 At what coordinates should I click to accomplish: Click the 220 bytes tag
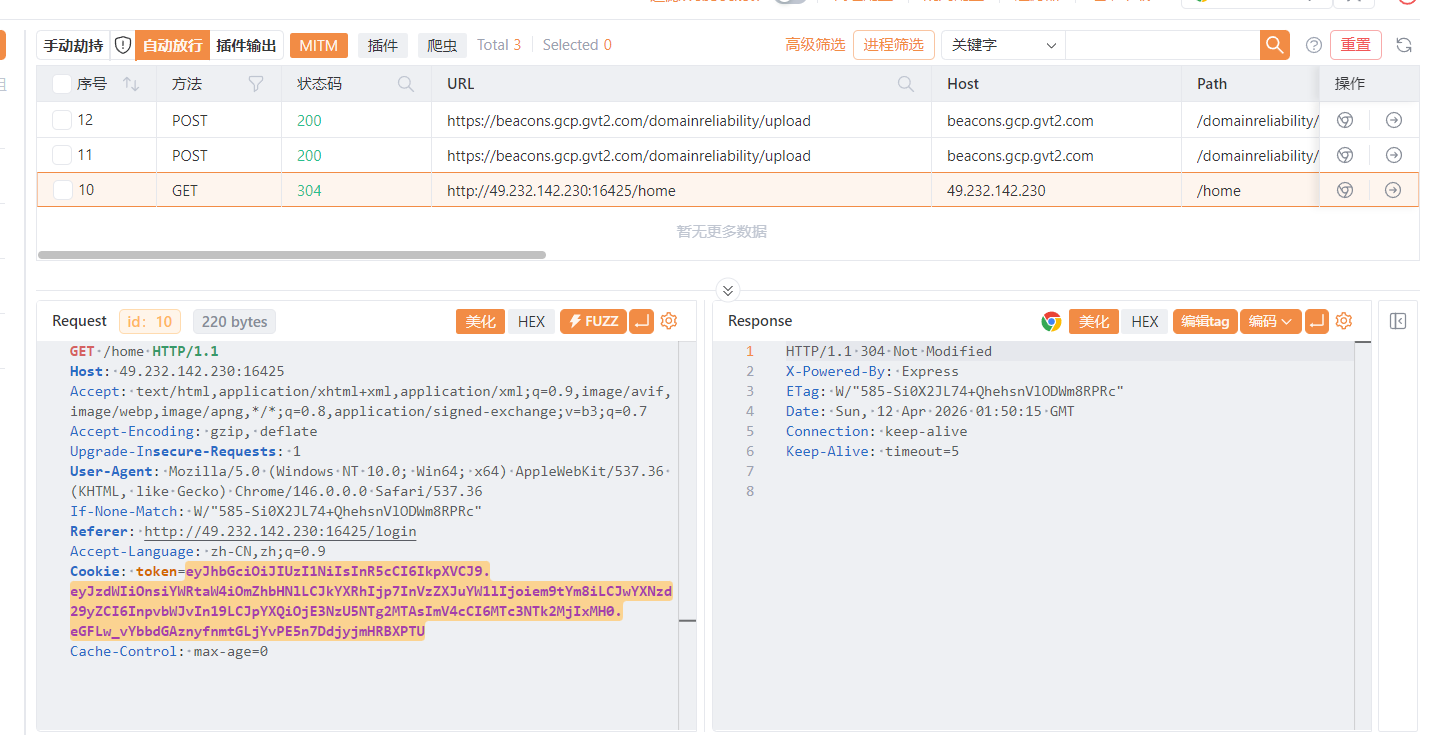tap(234, 321)
